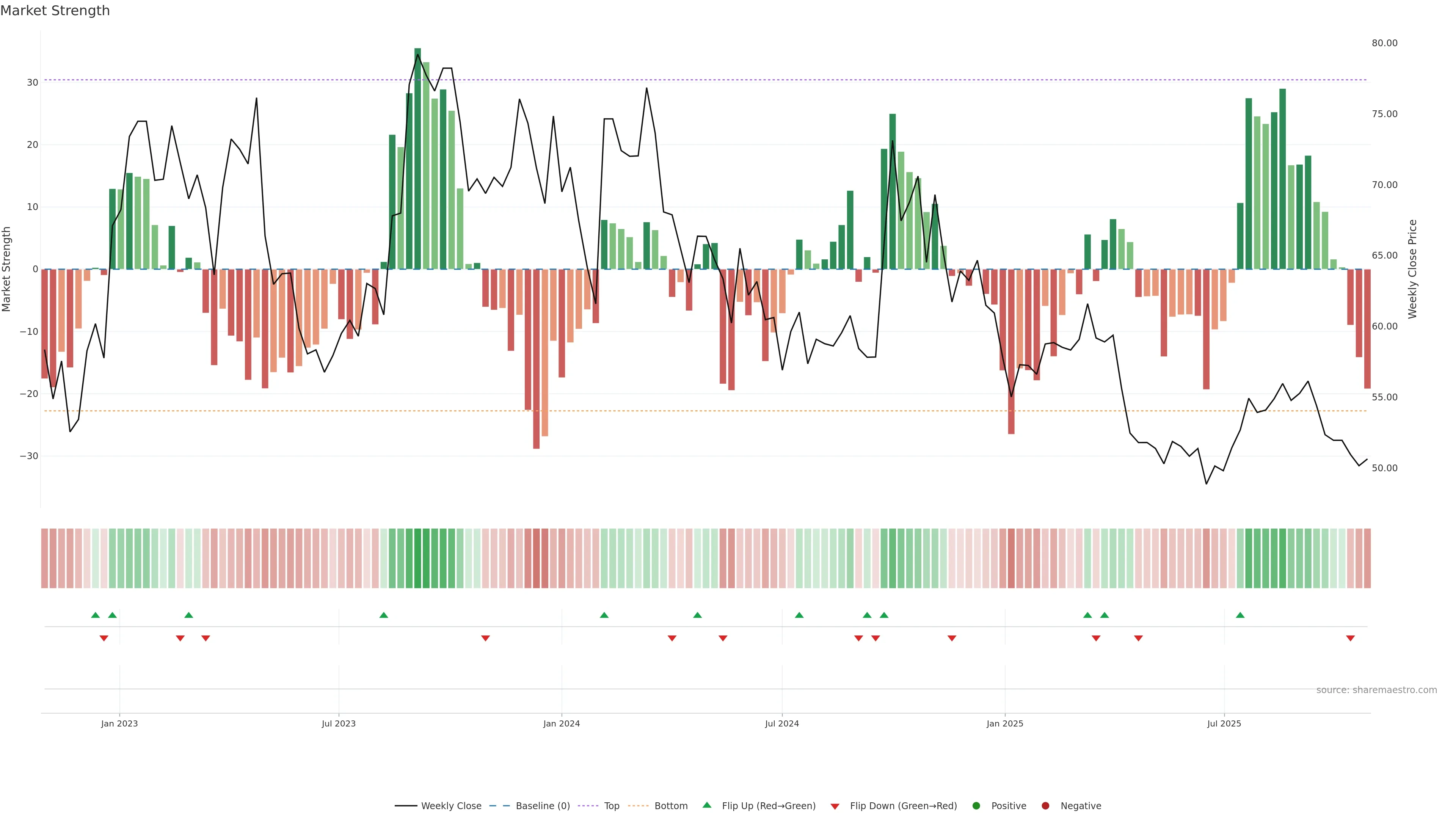This screenshot has width=1456, height=819.
Task: Click the Market Strength chart title
Action: point(55,11)
